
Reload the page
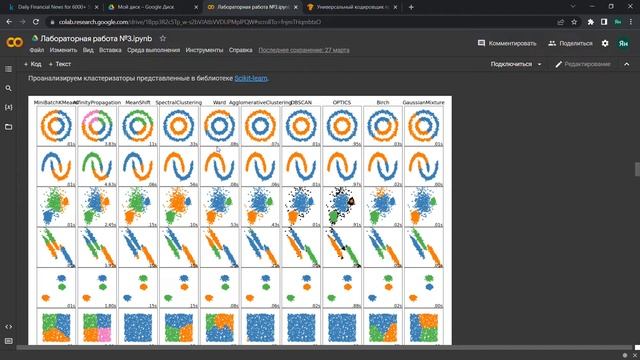click(36, 22)
